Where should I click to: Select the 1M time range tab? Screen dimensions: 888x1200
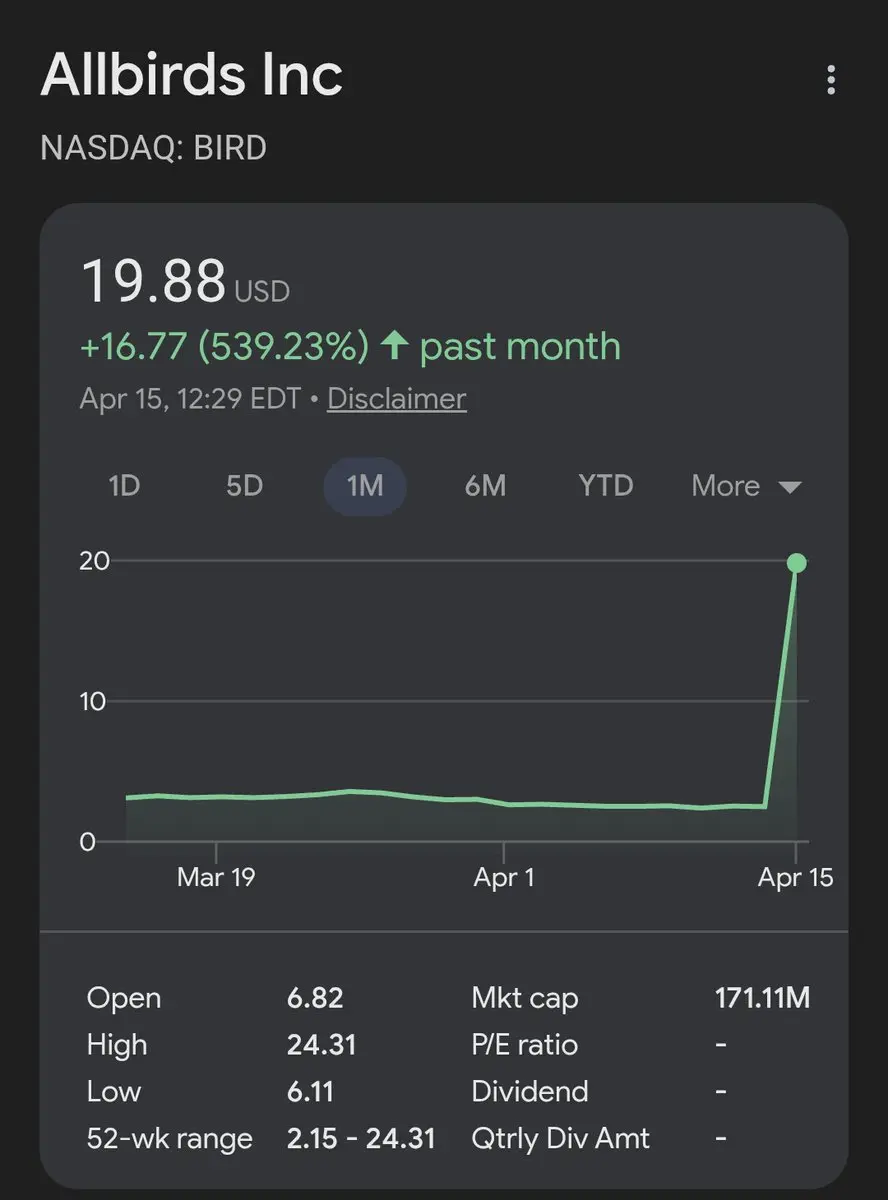(x=365, y=486)
